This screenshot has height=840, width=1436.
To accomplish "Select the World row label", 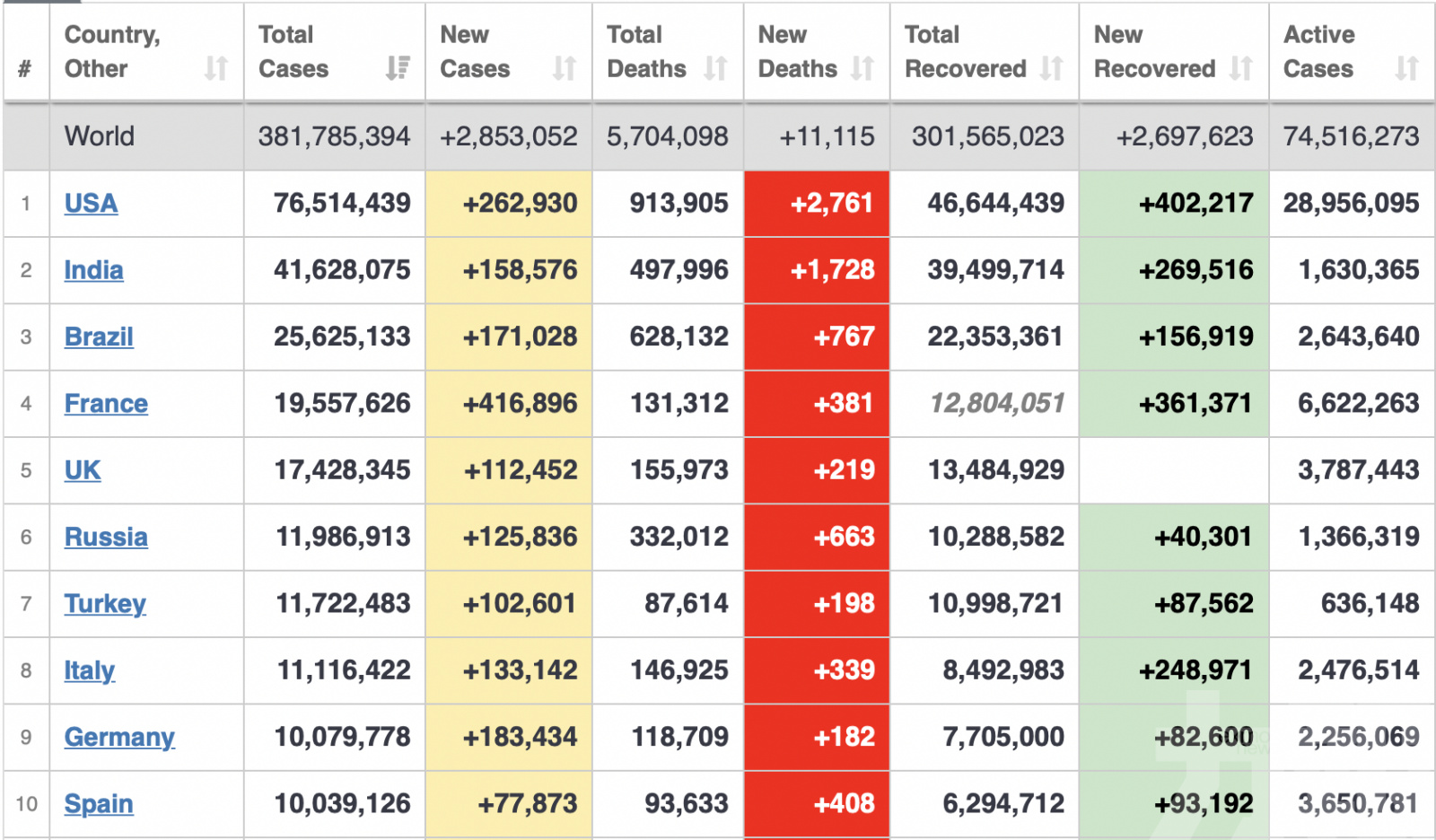I will point(100,136).
